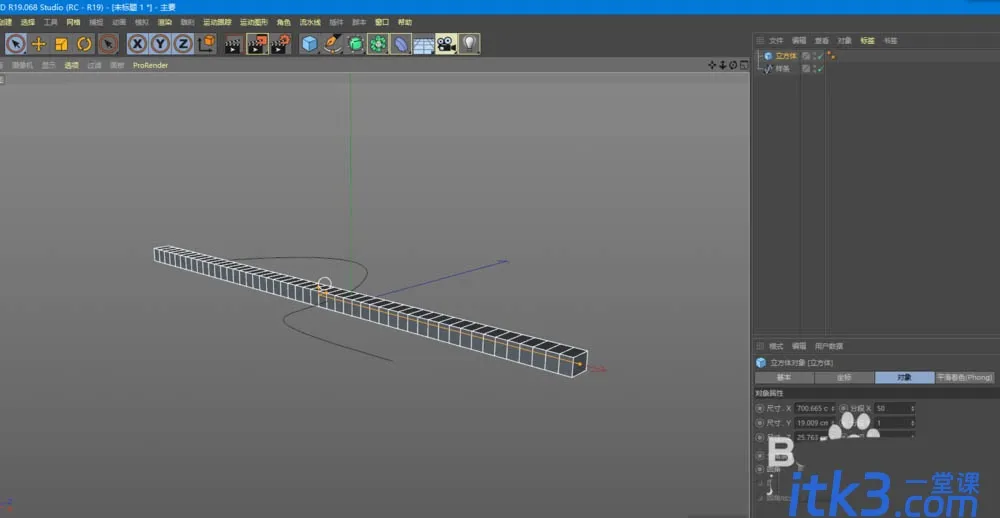Open Object Manager 文件 menu
The image size is (1000, 518).
click(776, 41)
